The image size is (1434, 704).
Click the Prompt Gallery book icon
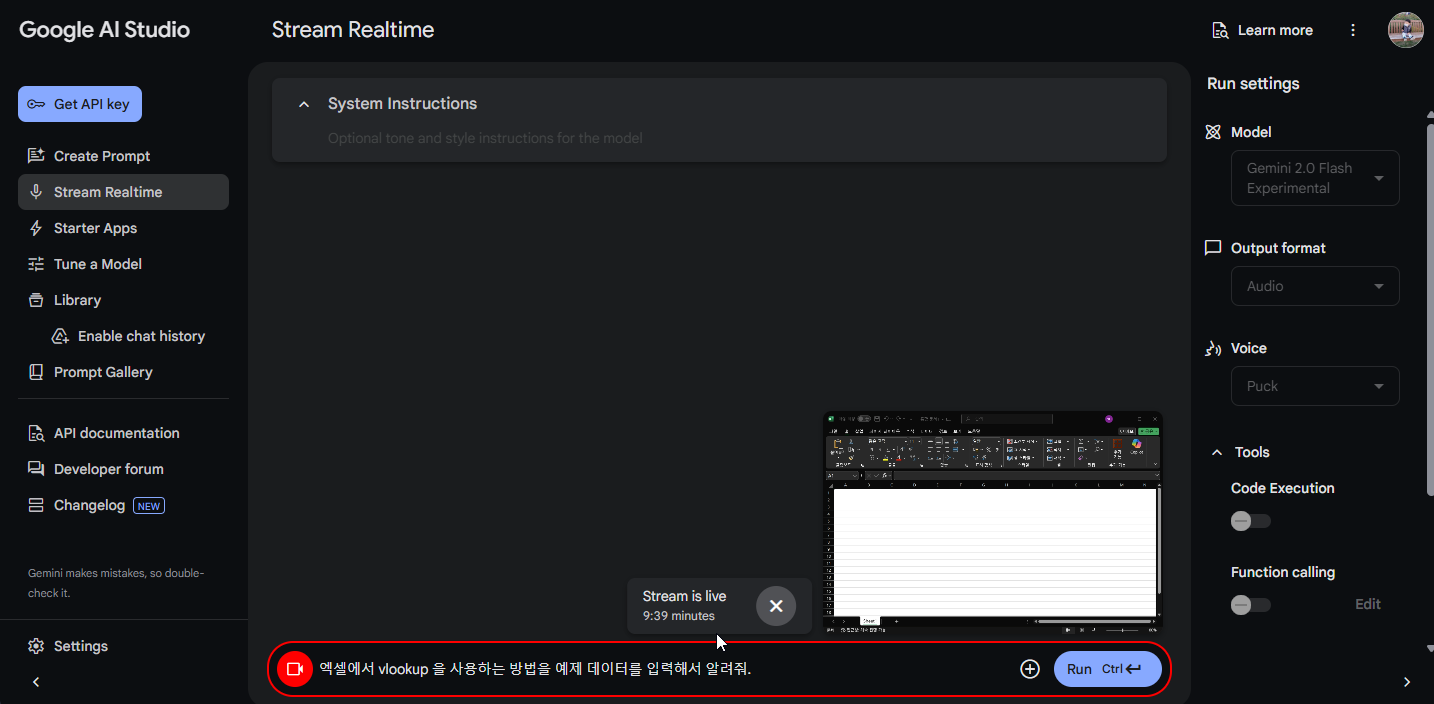(36, 372)
